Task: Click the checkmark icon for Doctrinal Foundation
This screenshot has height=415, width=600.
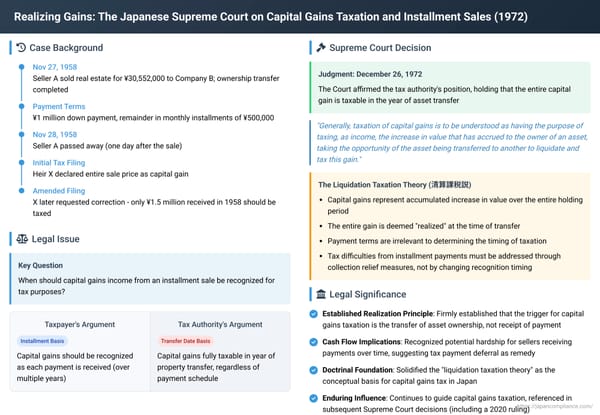Action: tap(316, 370)
